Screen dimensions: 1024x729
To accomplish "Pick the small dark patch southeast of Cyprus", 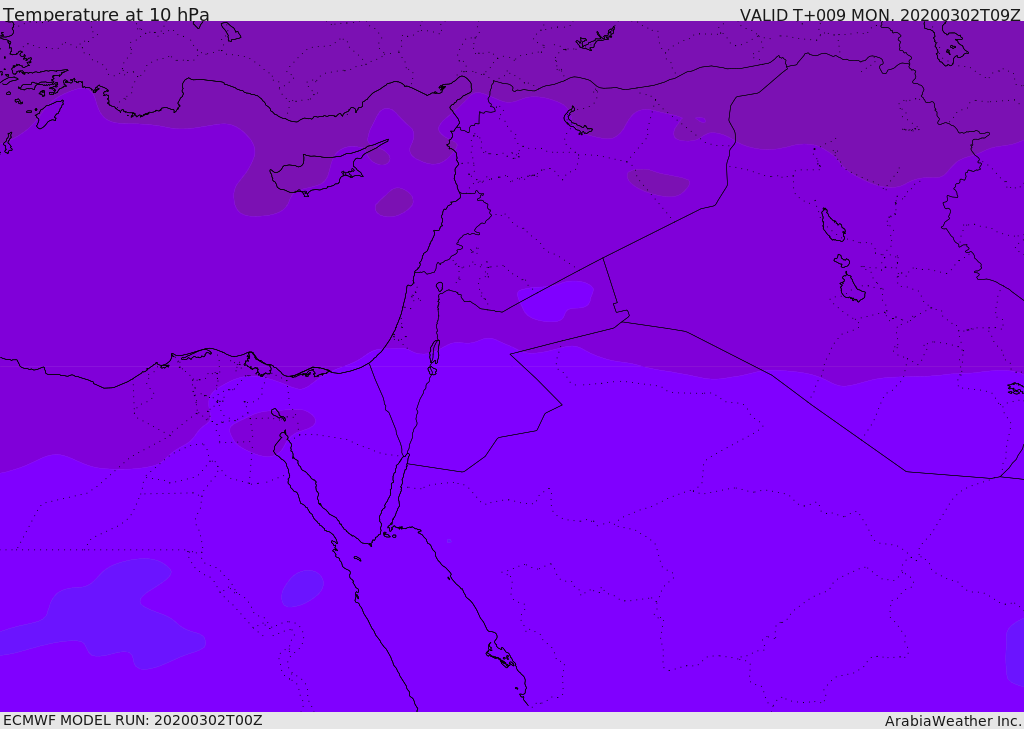I will coord(394,202).
